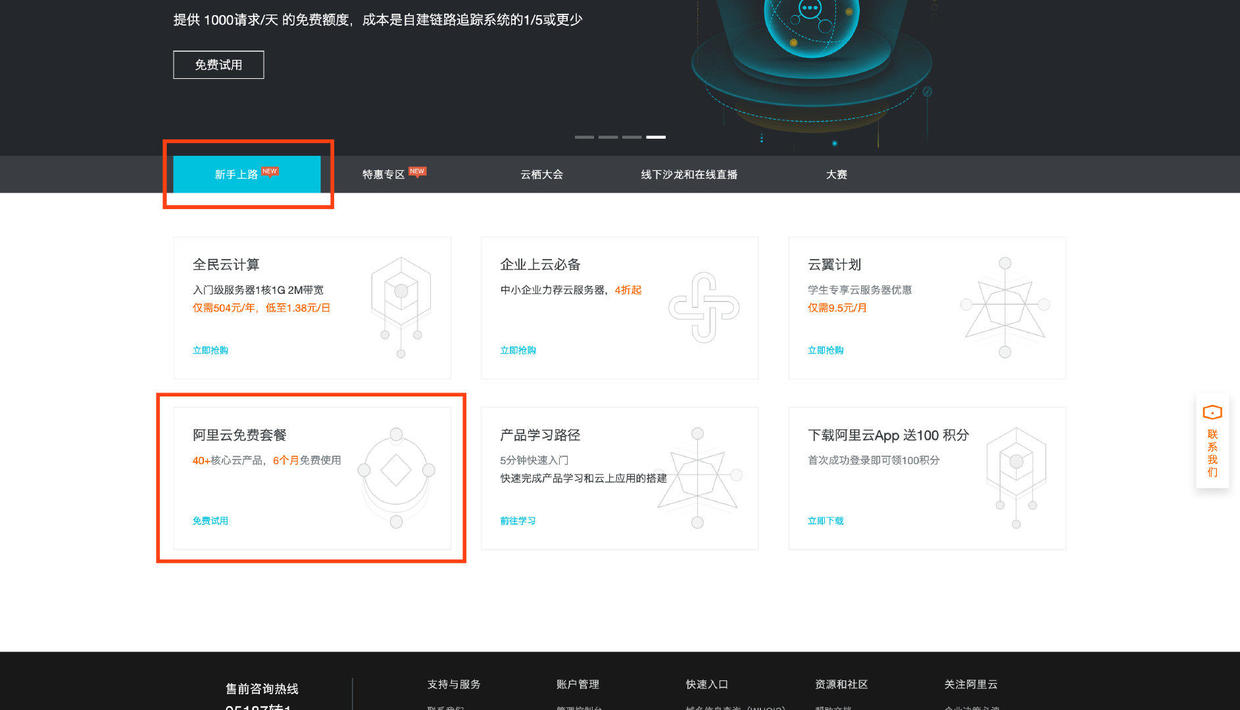This screenshot has height=710, width=1240.
Task: Open the 全民云计算 card title
Action: pyautogui.click(x=226, y=265)
